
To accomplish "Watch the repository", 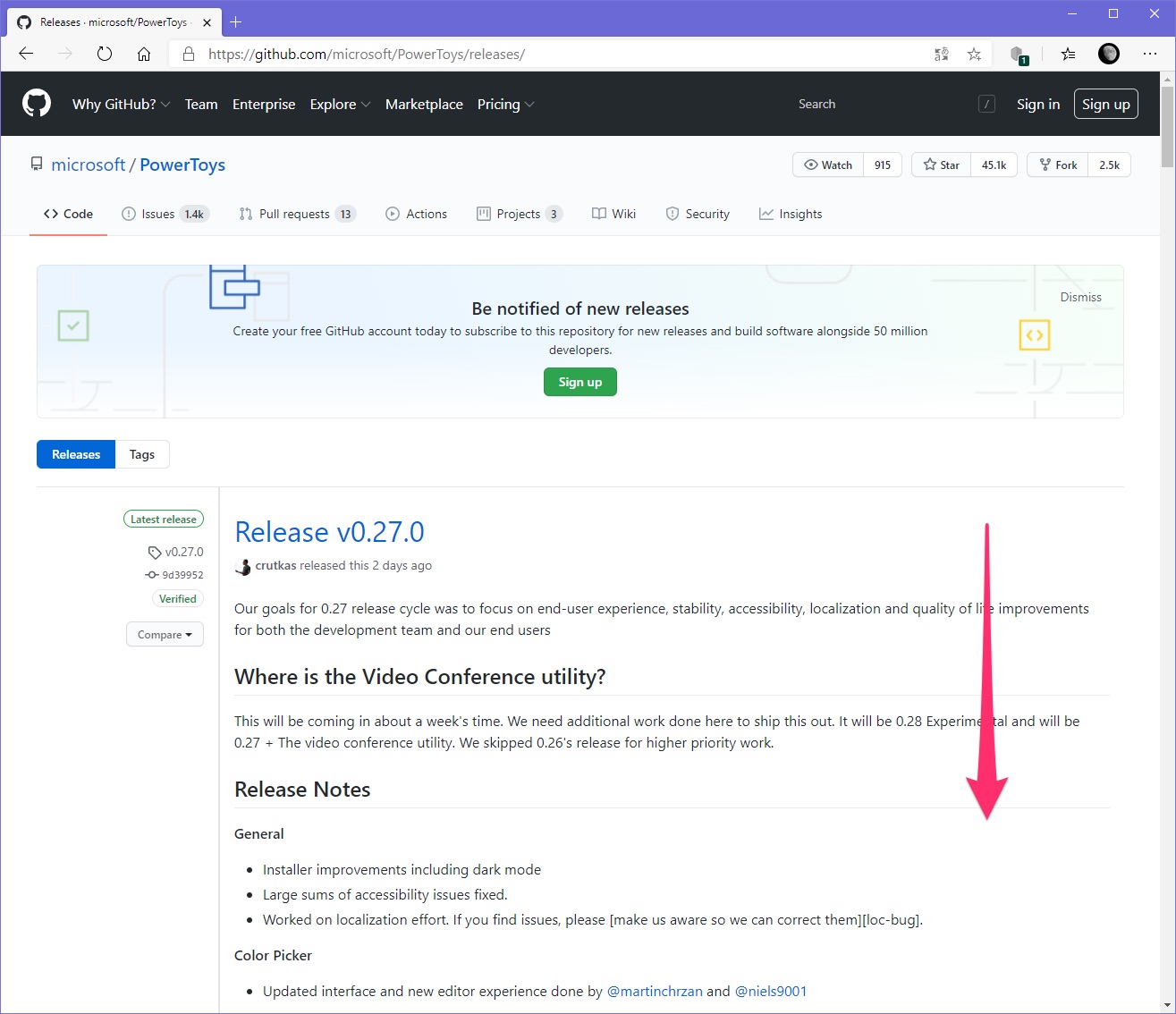I will pos(828,165).
